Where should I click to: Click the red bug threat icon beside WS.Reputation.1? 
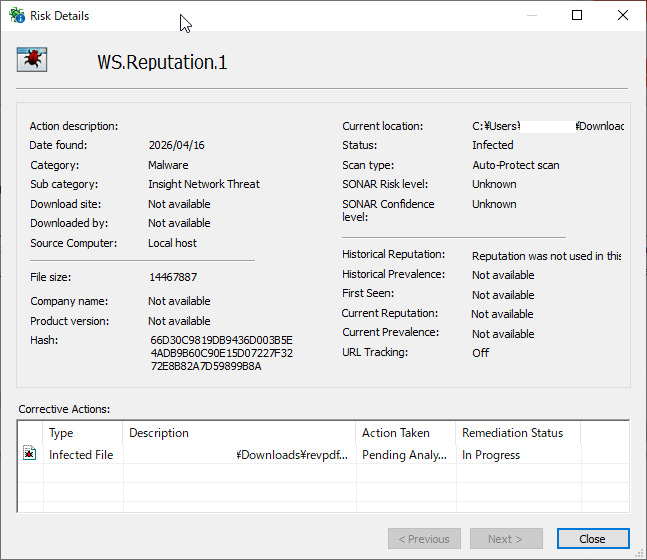click(x=32, y=60)
